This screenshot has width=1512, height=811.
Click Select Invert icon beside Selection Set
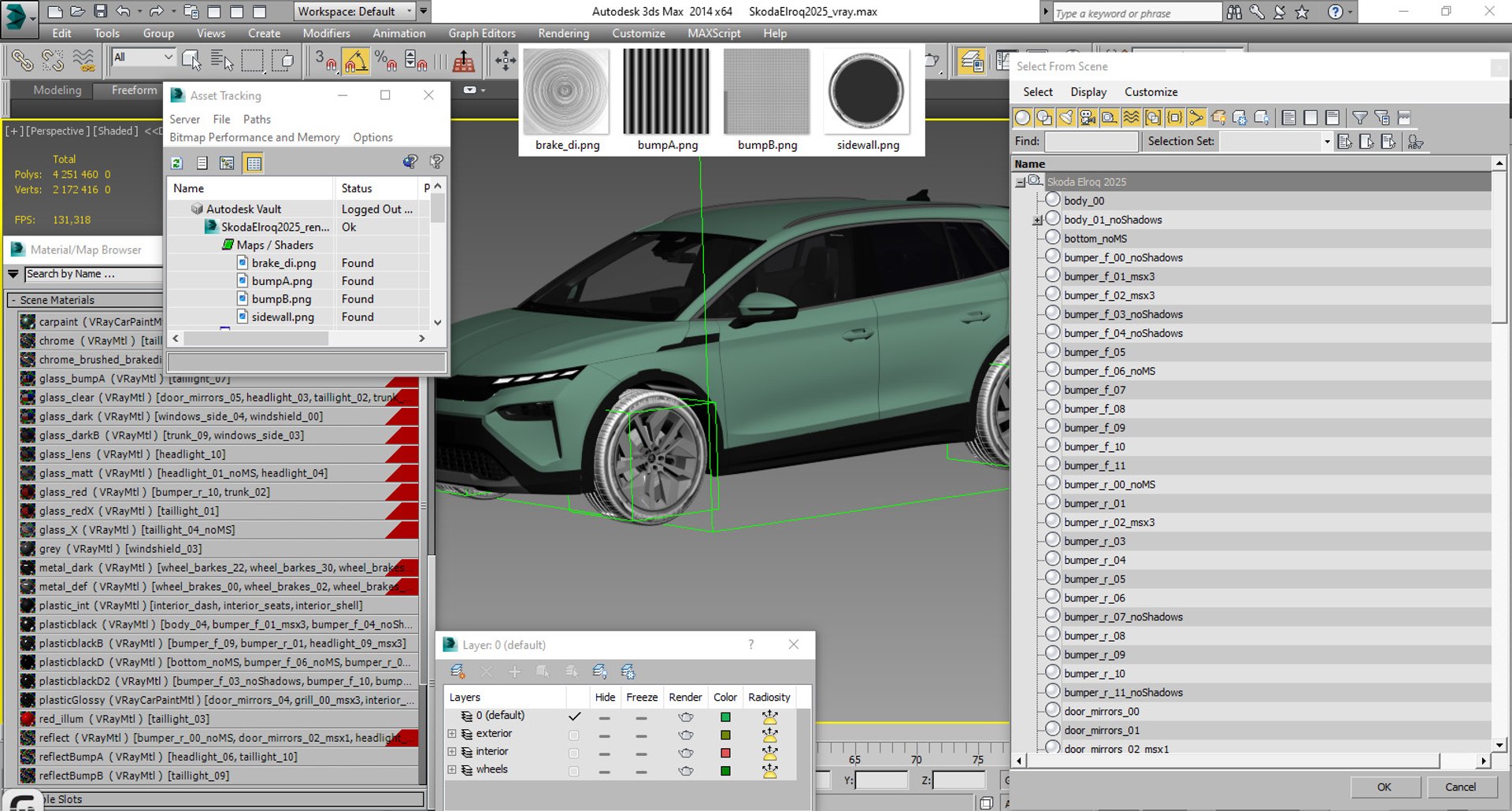tap(1388, 142)
